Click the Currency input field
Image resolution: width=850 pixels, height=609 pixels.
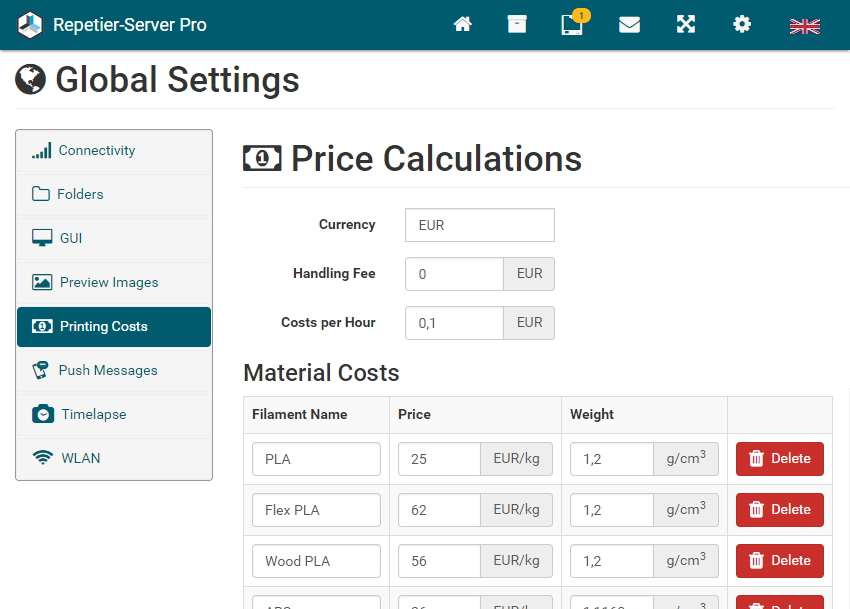[x=480, y=225]
